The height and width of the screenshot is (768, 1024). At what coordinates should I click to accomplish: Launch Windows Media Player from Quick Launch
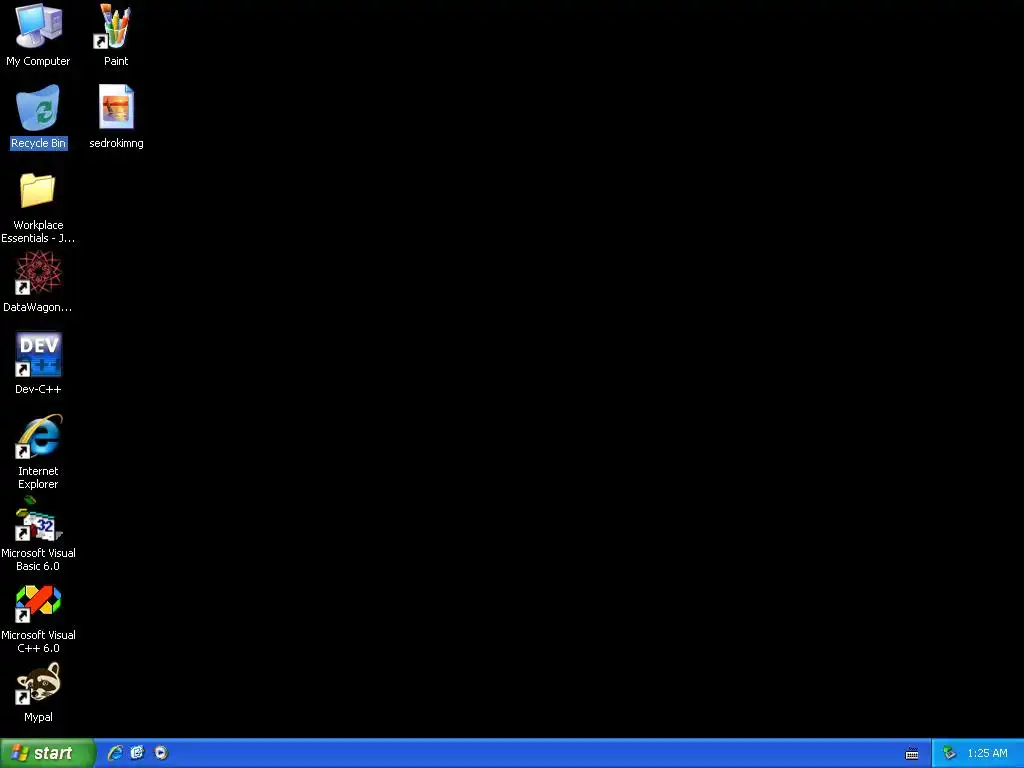point(161,753)
